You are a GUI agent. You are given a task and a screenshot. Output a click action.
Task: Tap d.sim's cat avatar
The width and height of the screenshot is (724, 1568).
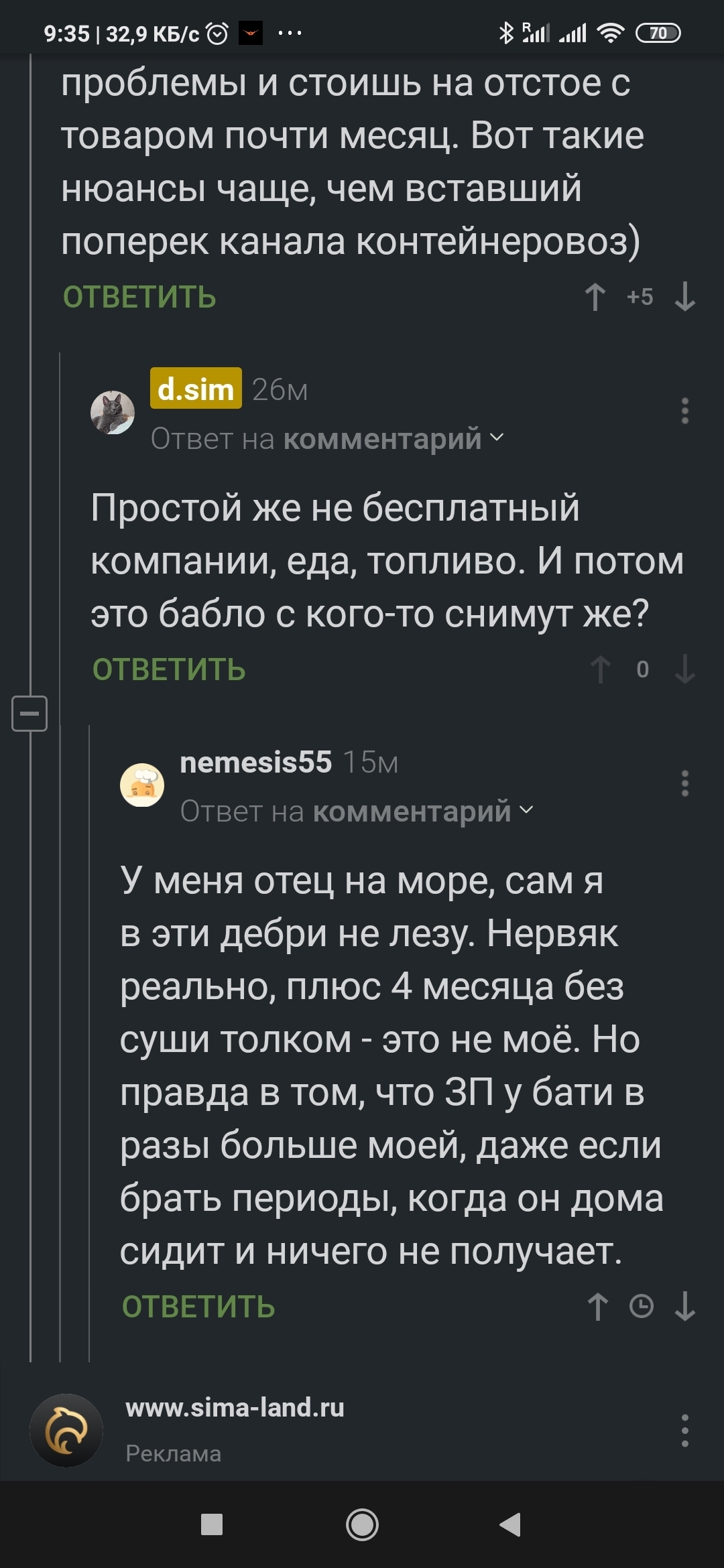click(113, 413)
